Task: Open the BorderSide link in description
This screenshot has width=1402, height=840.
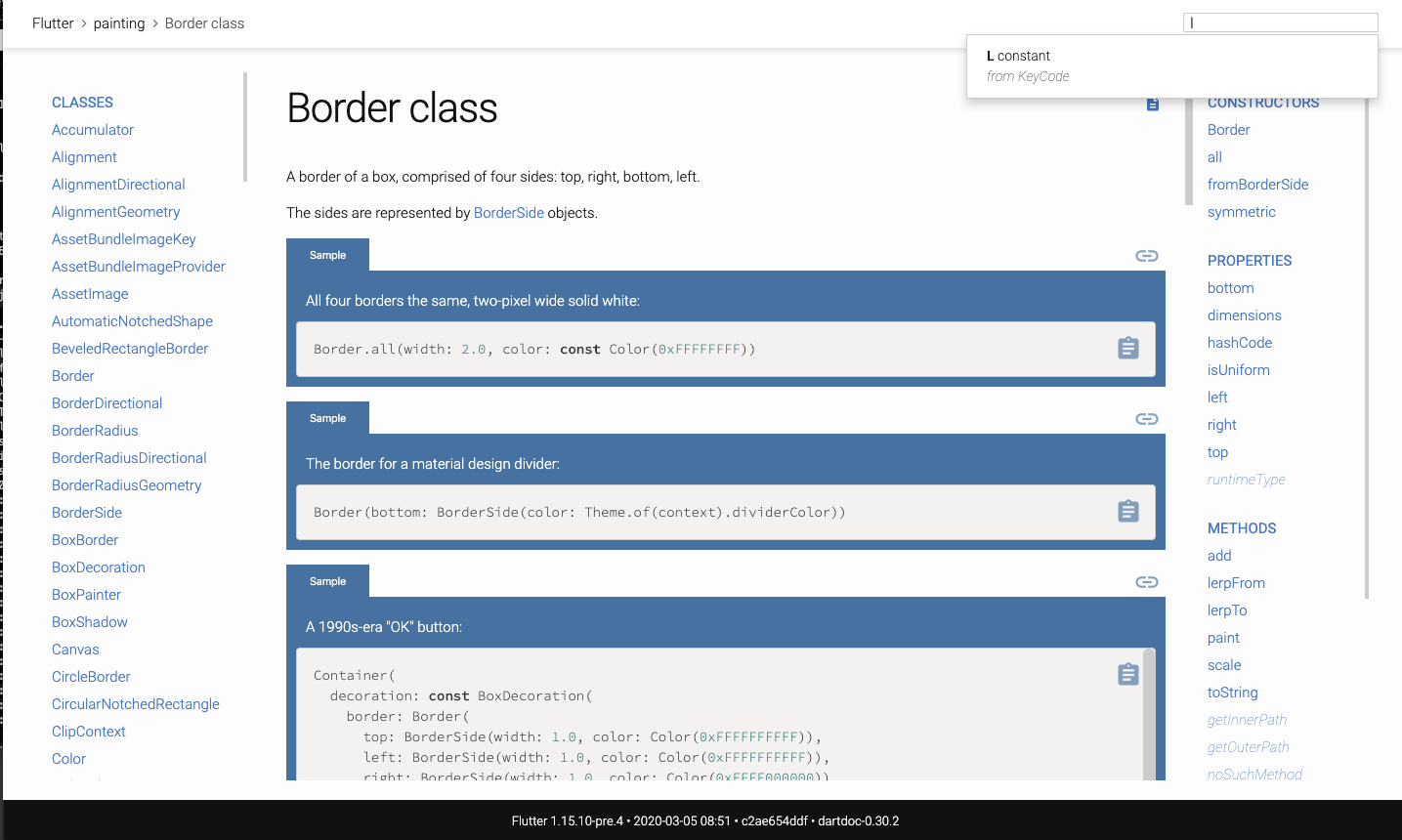Action: pos(509,213)
